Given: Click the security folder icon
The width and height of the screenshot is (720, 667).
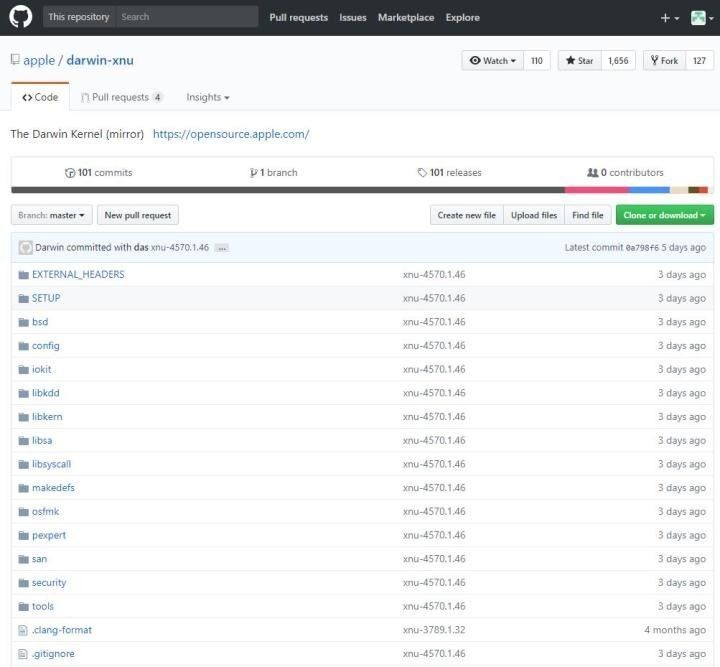Looking at the screenshot, I should [x=23, y=583].
